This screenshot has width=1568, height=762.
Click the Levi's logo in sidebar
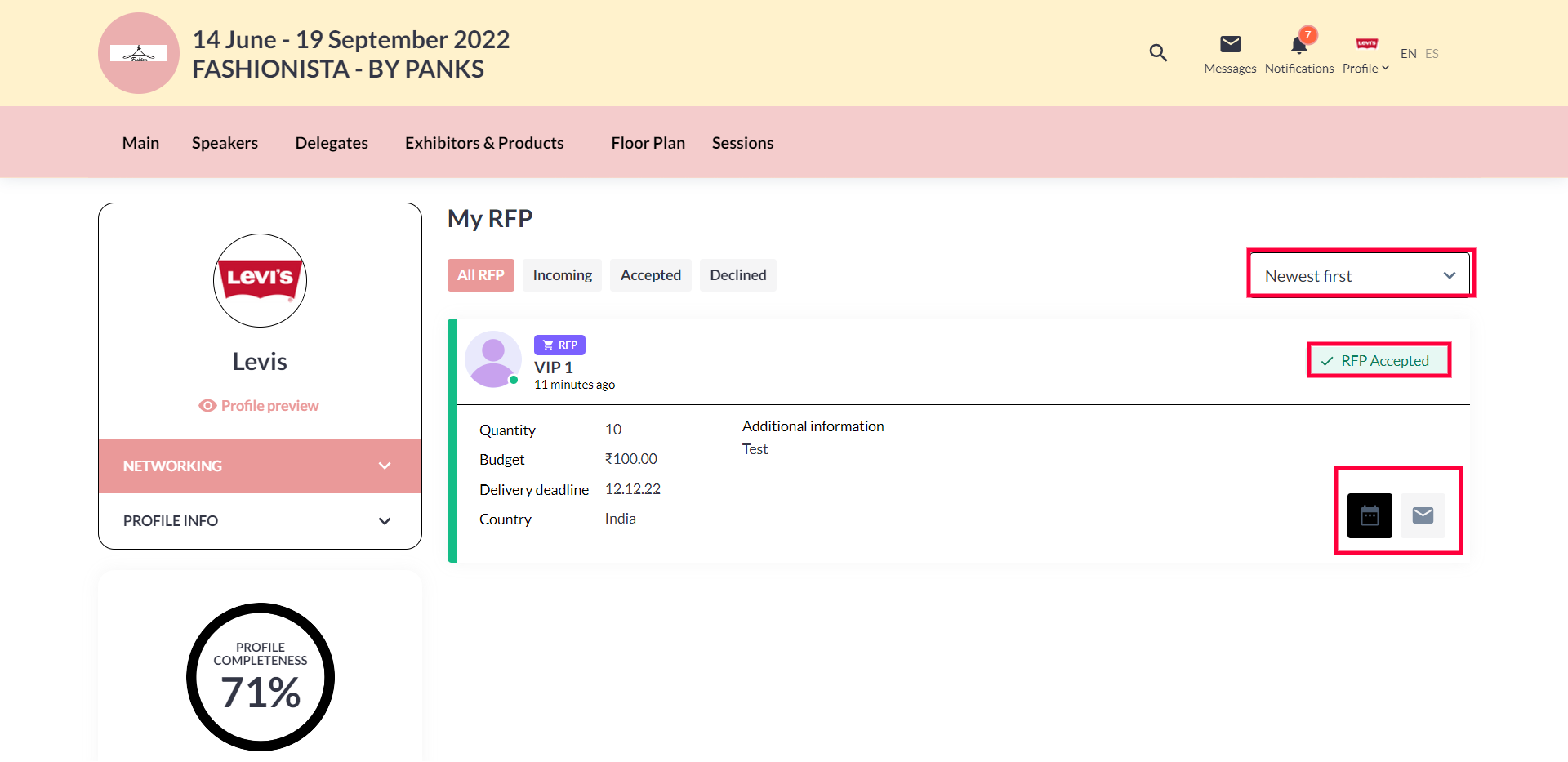point(260,280)
